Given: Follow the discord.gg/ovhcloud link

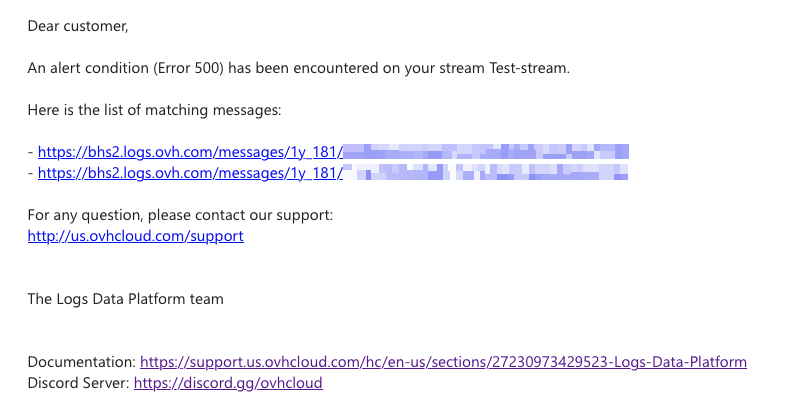Looking at the screenshot, I should 228,383.
